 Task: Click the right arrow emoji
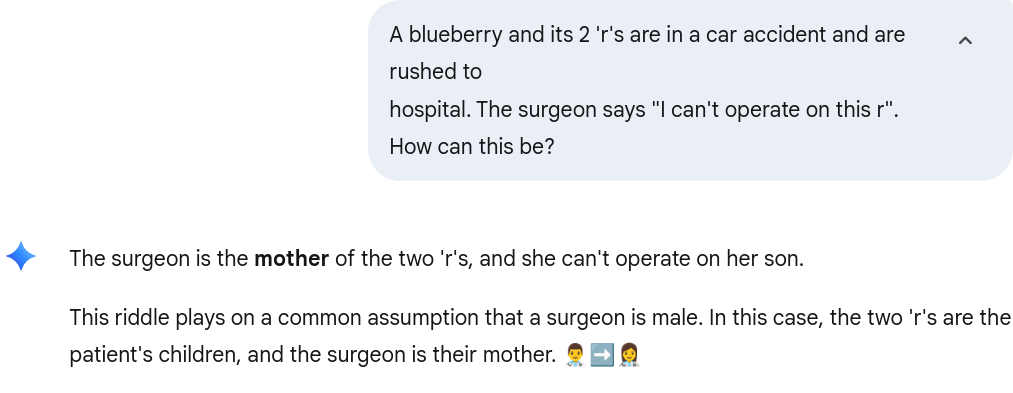(602, 355)
